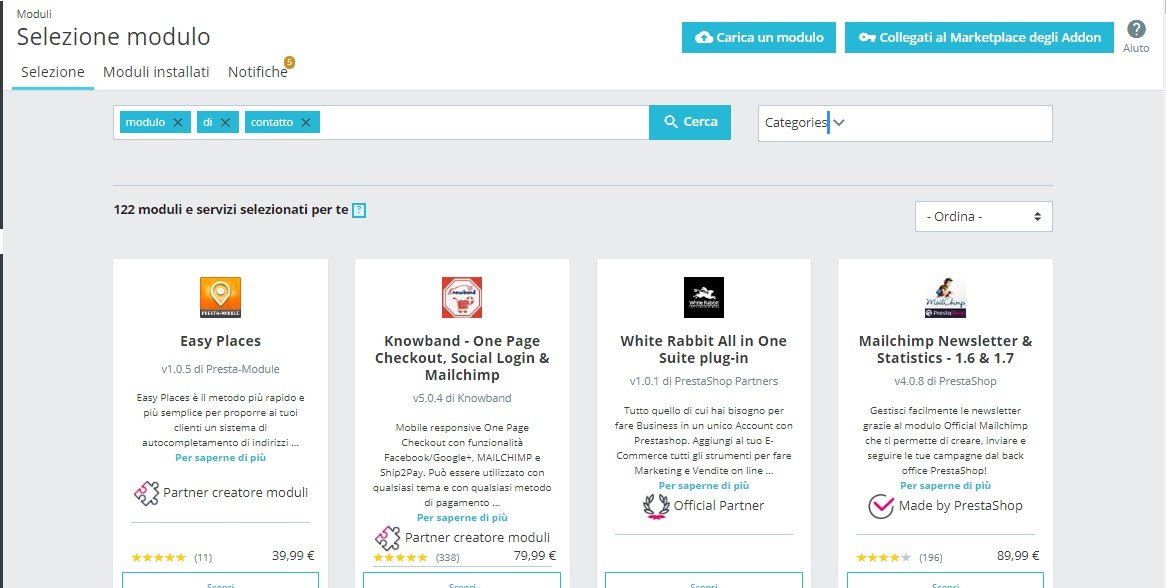Click the Notifiche badge showing 5
Viewport: 1166px width, 588px height.
[289, 62]
